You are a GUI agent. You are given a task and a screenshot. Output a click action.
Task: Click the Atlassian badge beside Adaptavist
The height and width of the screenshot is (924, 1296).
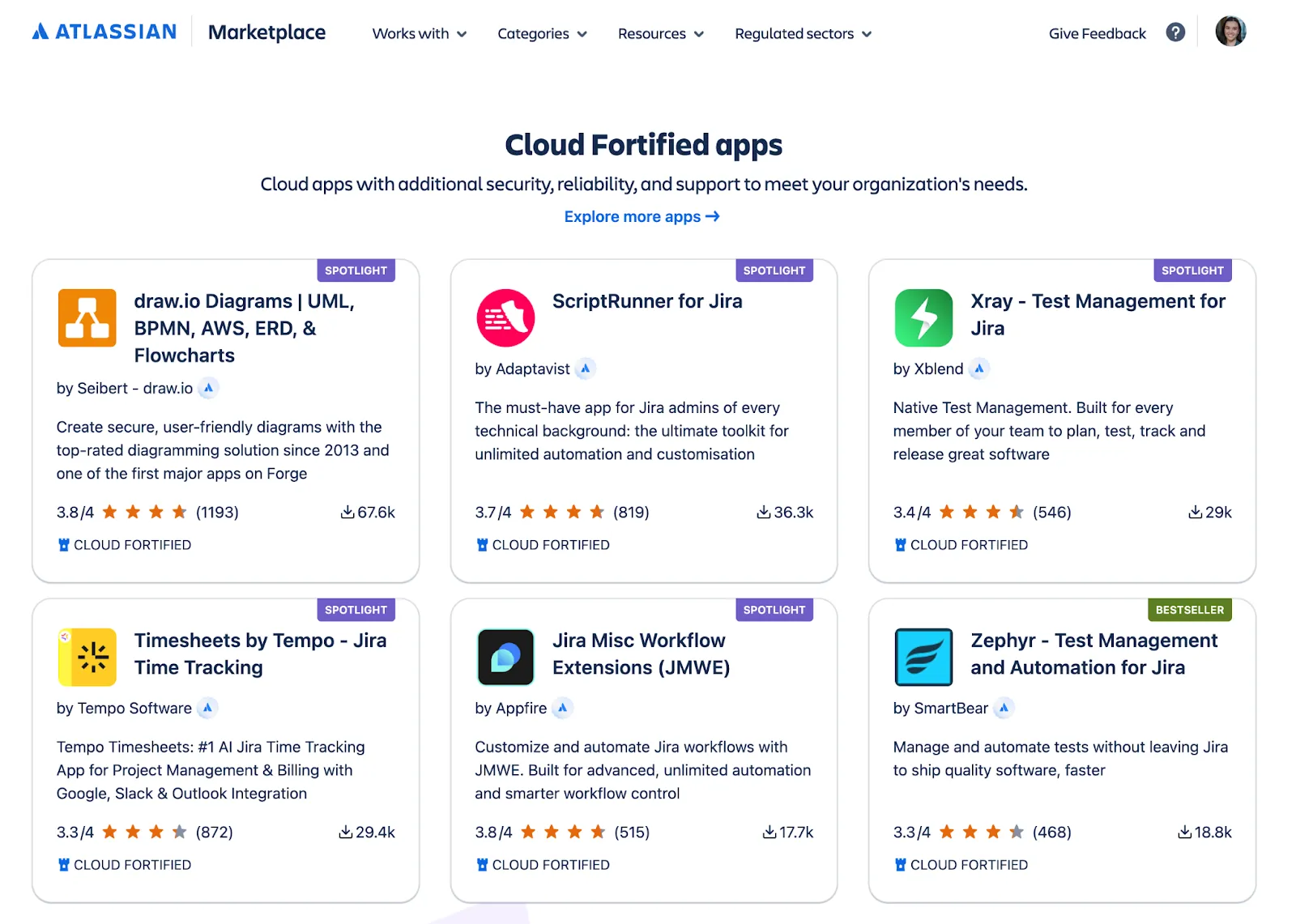click(585, 368)
